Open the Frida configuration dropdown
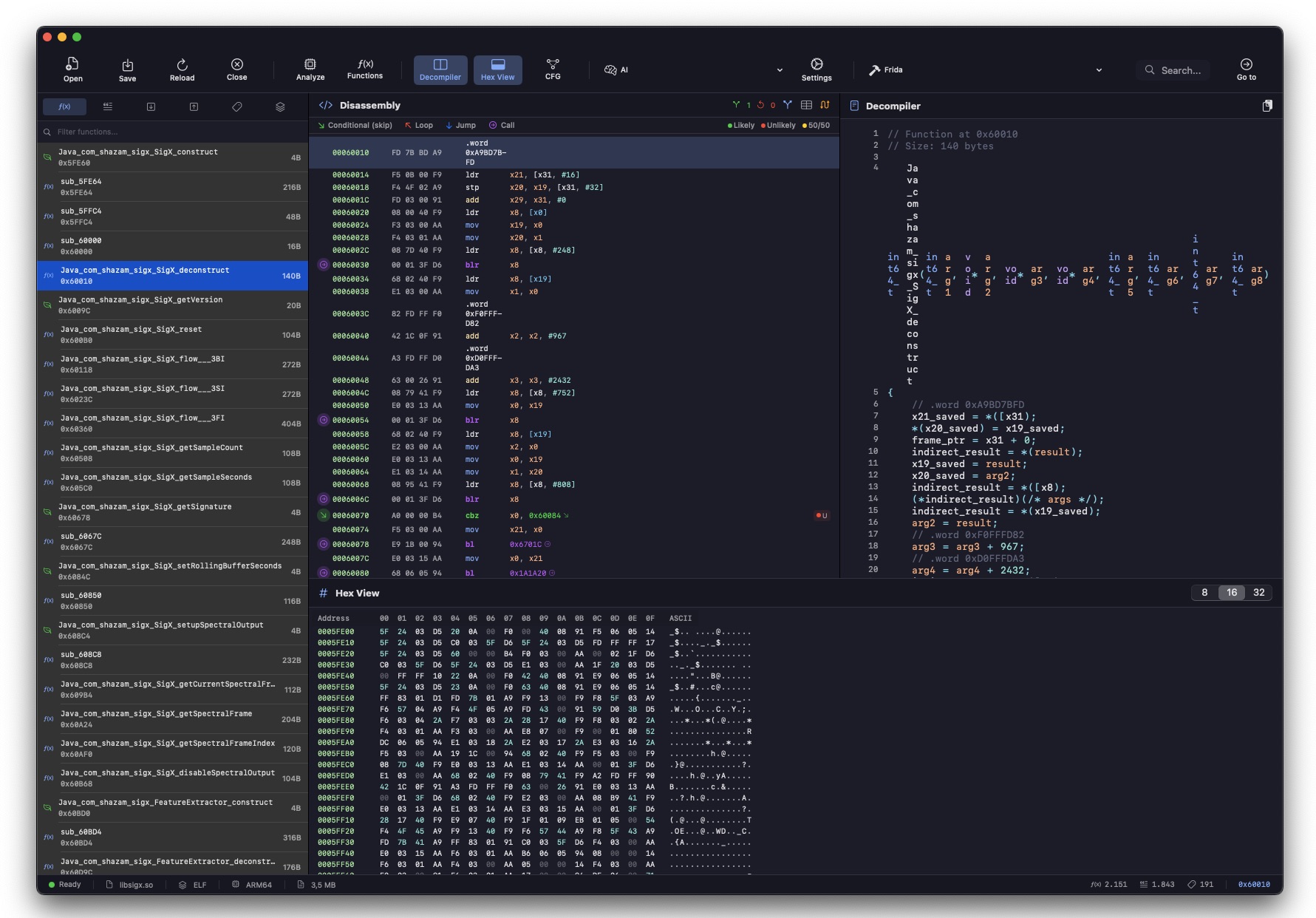The width and height of the screenshot is (1316, 918). pos(1099,70)
